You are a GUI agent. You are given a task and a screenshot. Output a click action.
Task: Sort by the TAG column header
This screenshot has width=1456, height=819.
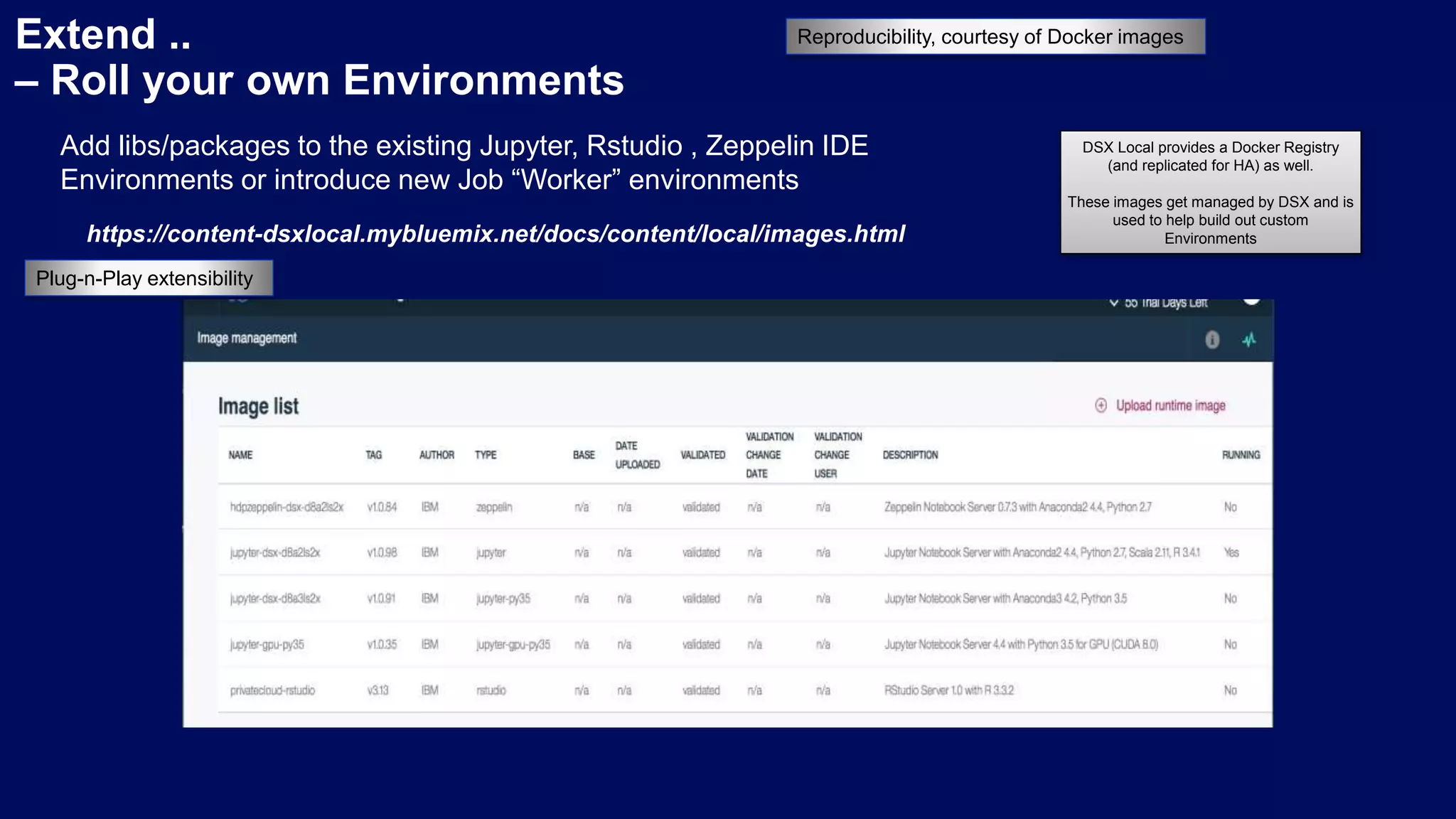[x=374, y=455]
